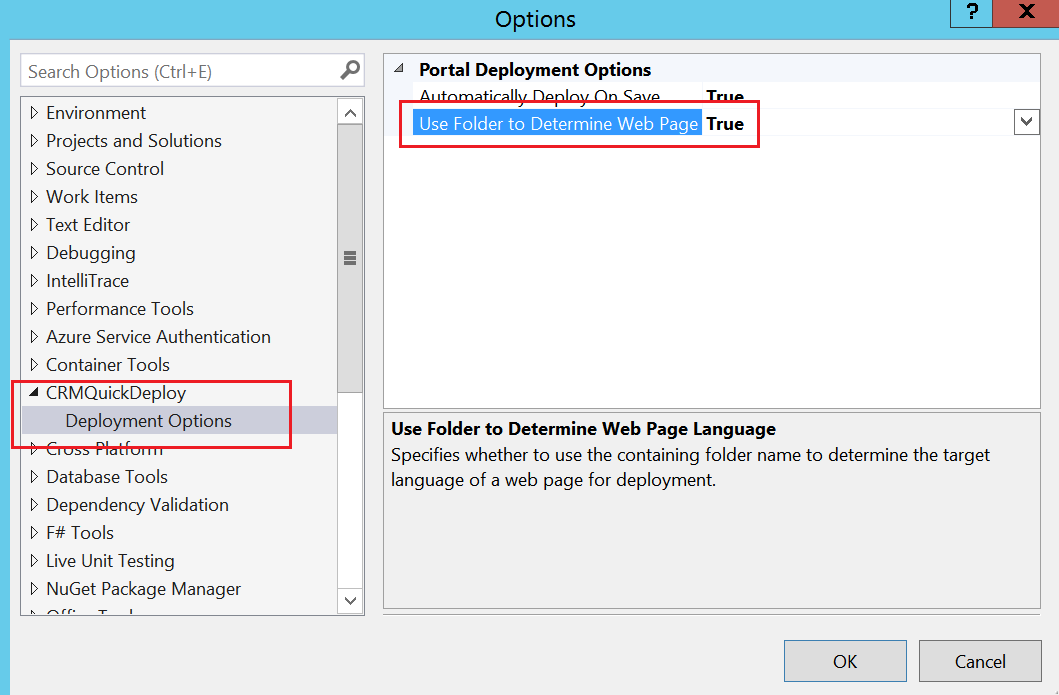
Task: Expand the Environment tree node
Action: tap(35, 113)
